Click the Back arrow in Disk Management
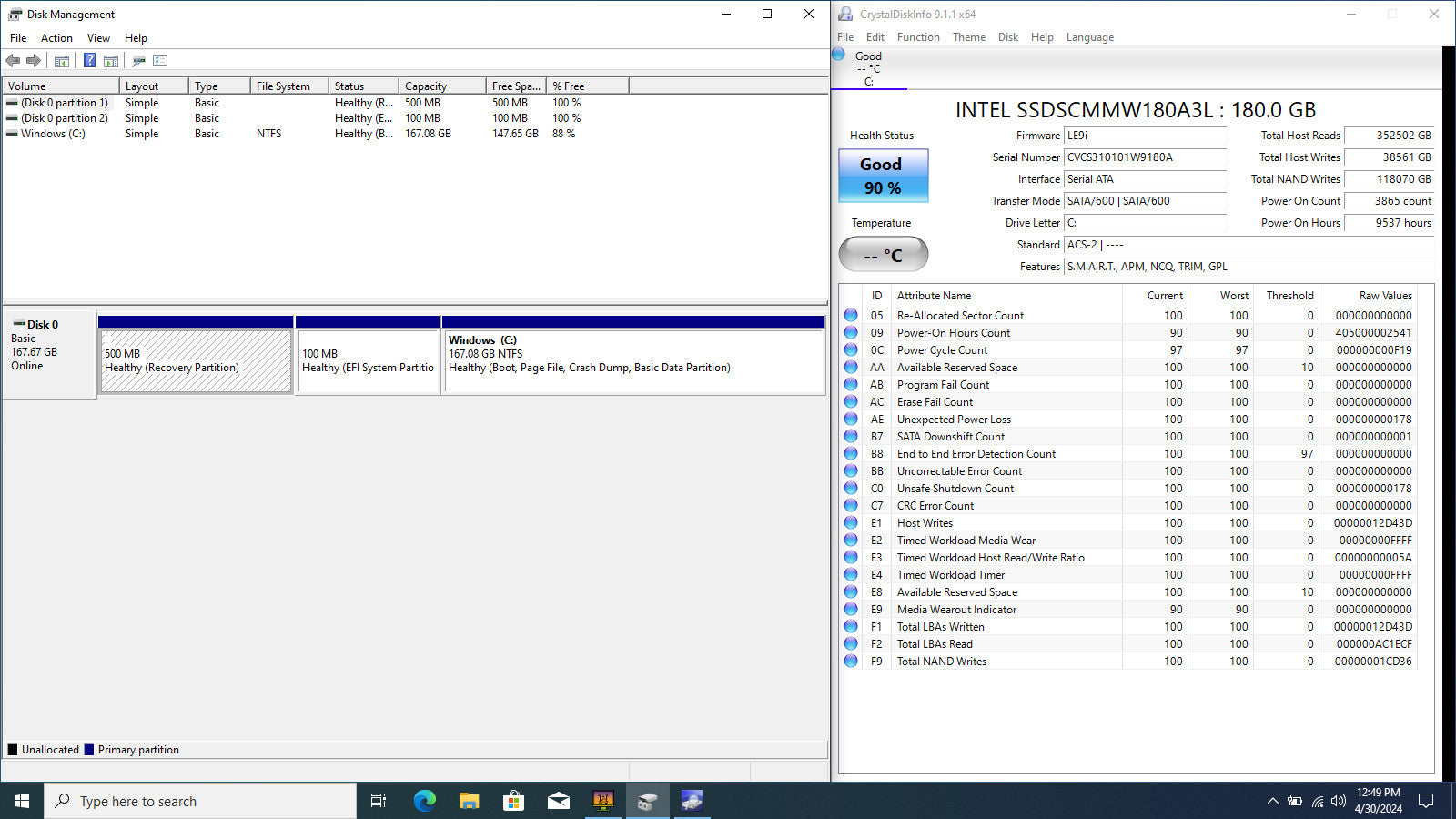This screenshot has width=1456, height=819. tap(13, 61)
